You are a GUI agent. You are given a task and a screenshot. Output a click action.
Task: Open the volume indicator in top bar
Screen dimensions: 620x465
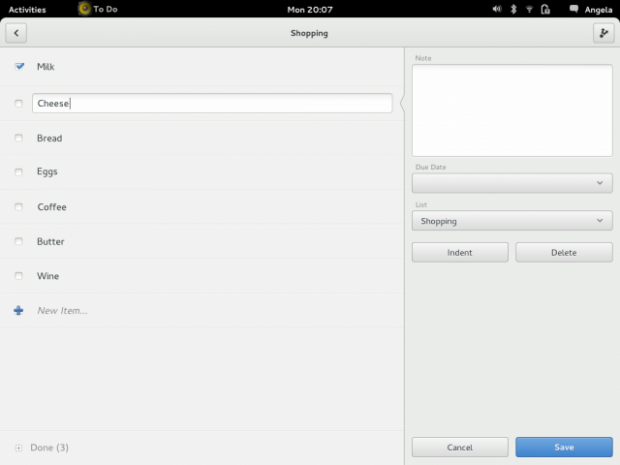(x=497, y=9)
